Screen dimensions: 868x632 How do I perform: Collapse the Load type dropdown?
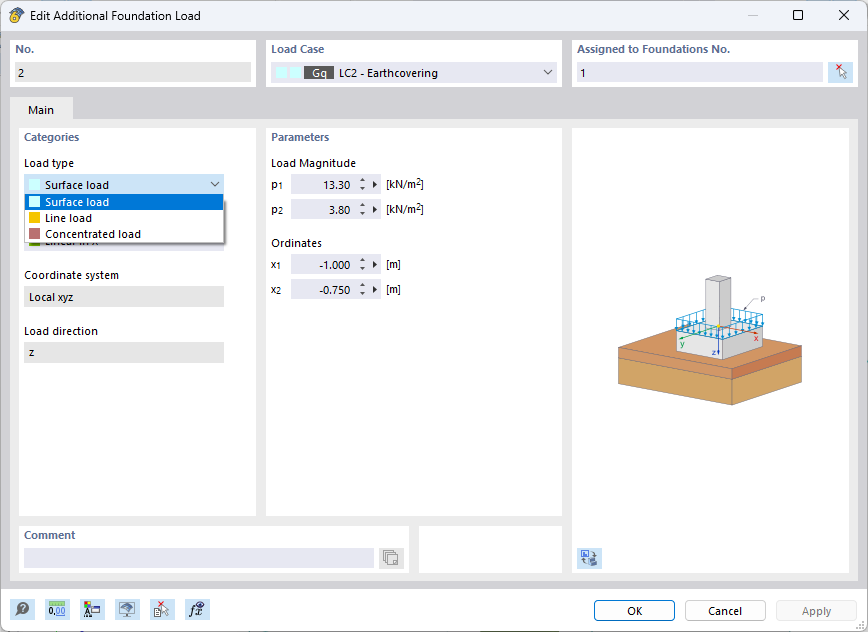click(x=215, y=184)
